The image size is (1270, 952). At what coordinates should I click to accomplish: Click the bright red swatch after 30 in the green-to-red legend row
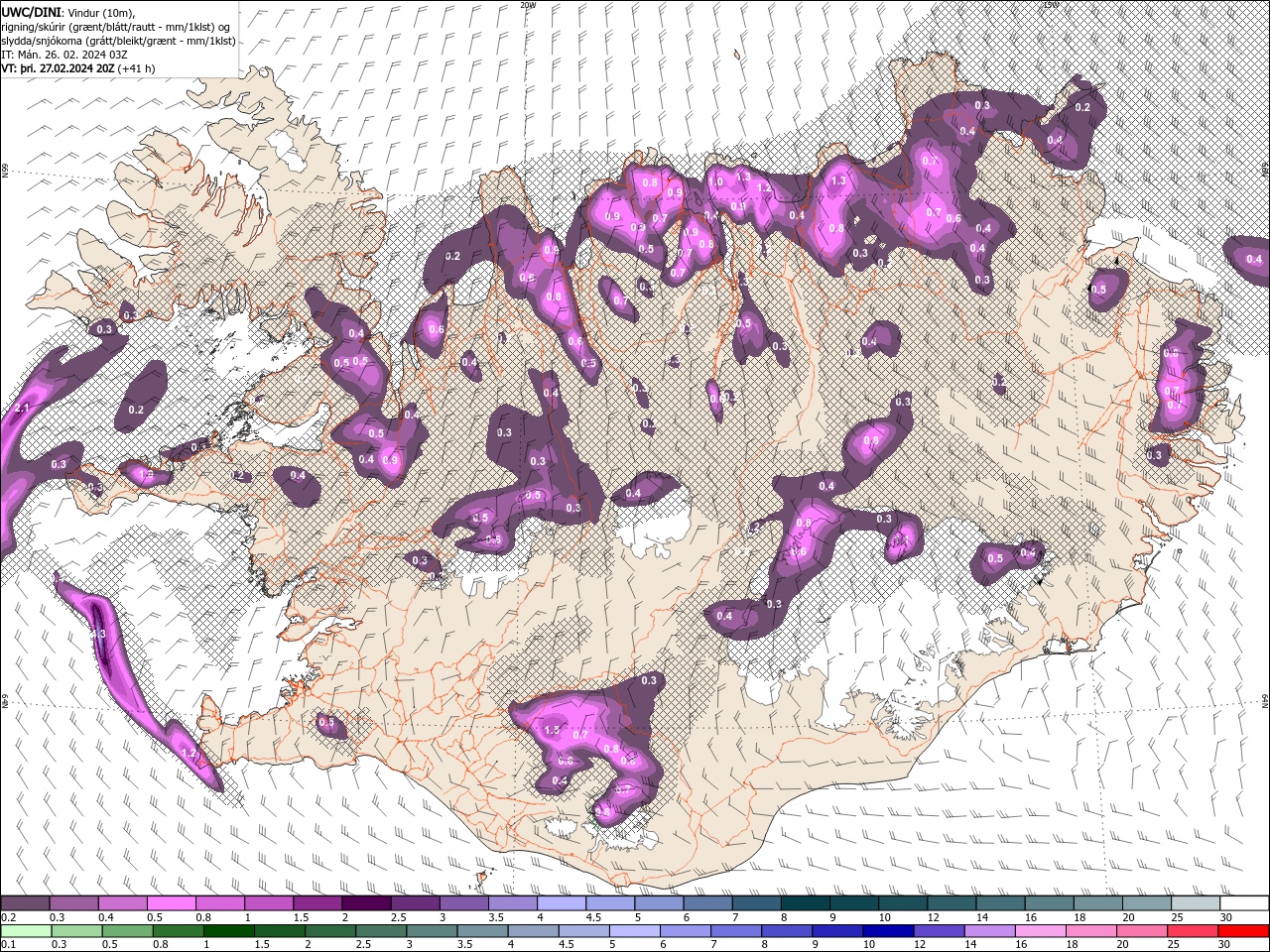pos(1244,930)
